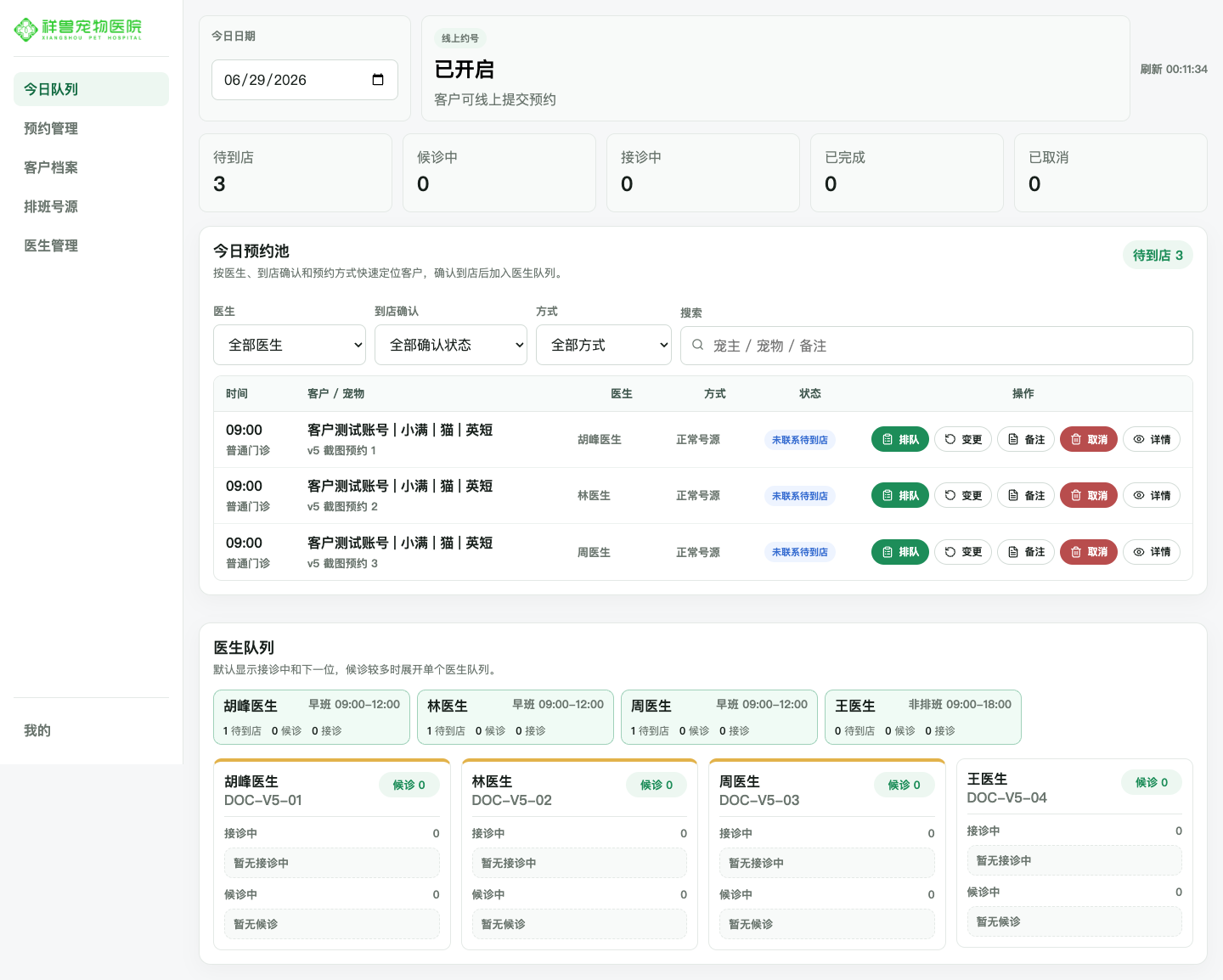The image size is (1223, 980).
Task: Click the 宠主 / 宠物 / 备注 search field
Action: (937, 346)
